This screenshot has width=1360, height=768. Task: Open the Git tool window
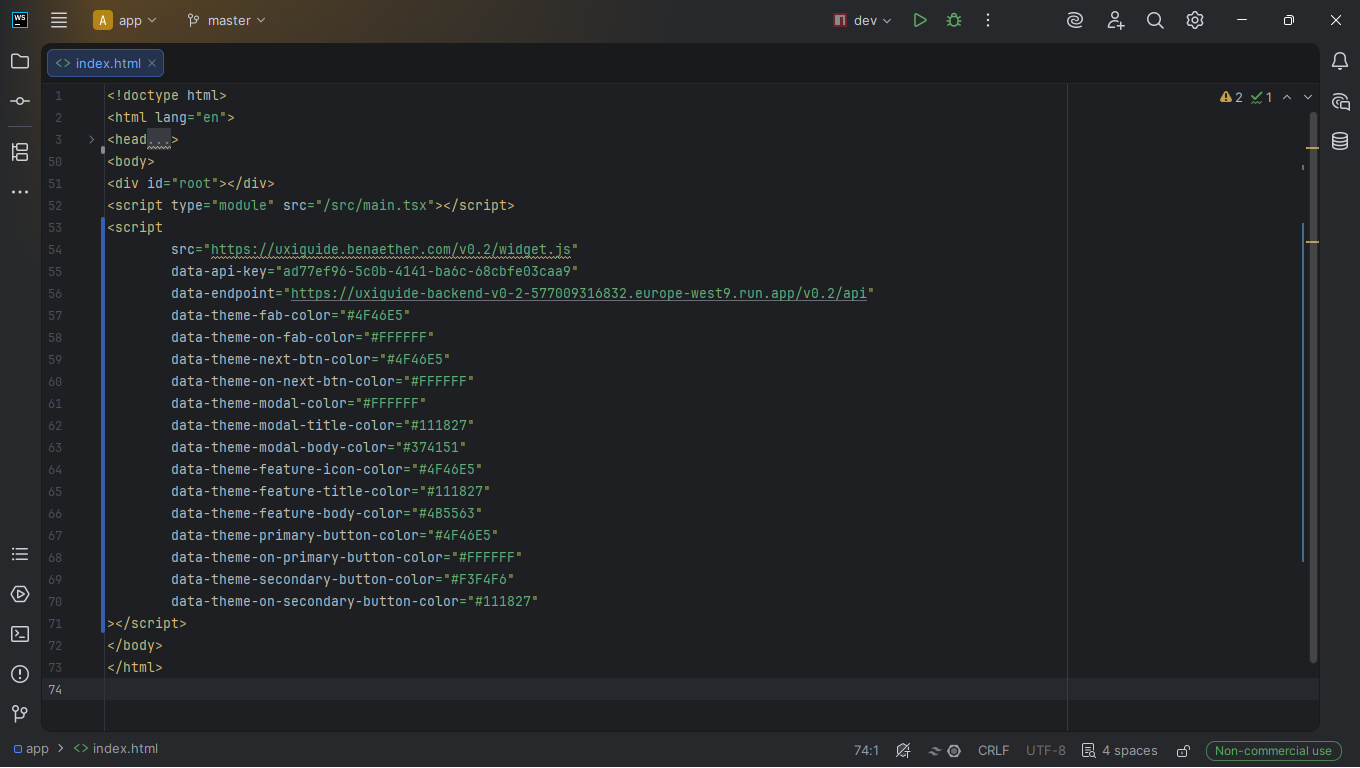point(20,714)
